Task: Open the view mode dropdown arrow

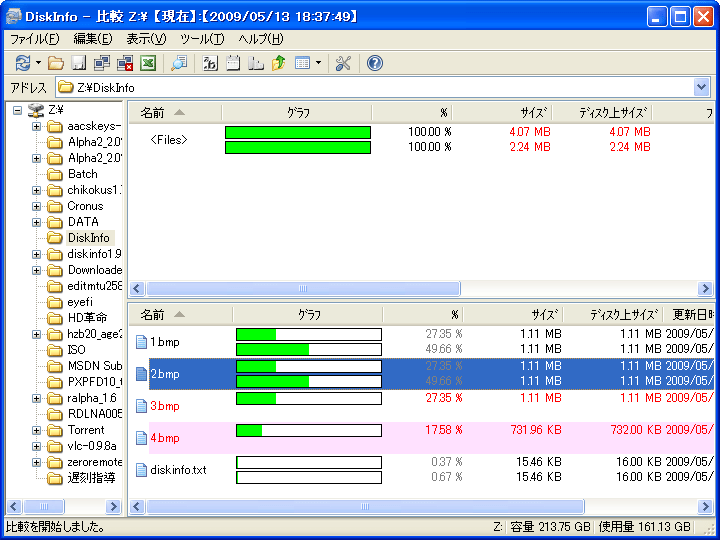Action: click(x=318, y=63)
